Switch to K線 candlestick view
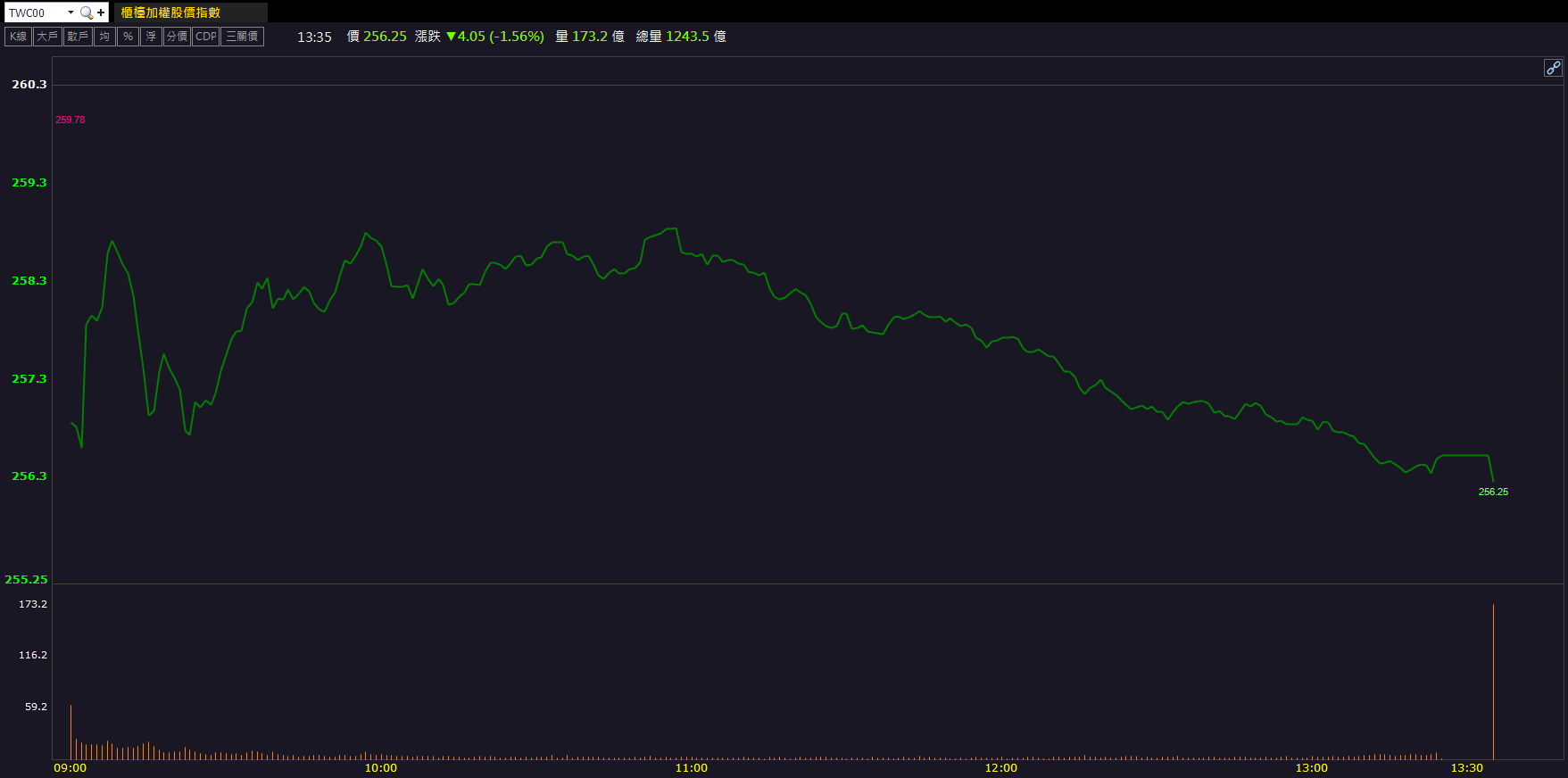Viewport: 1568px width, 778px height. (x=18, y=37)
